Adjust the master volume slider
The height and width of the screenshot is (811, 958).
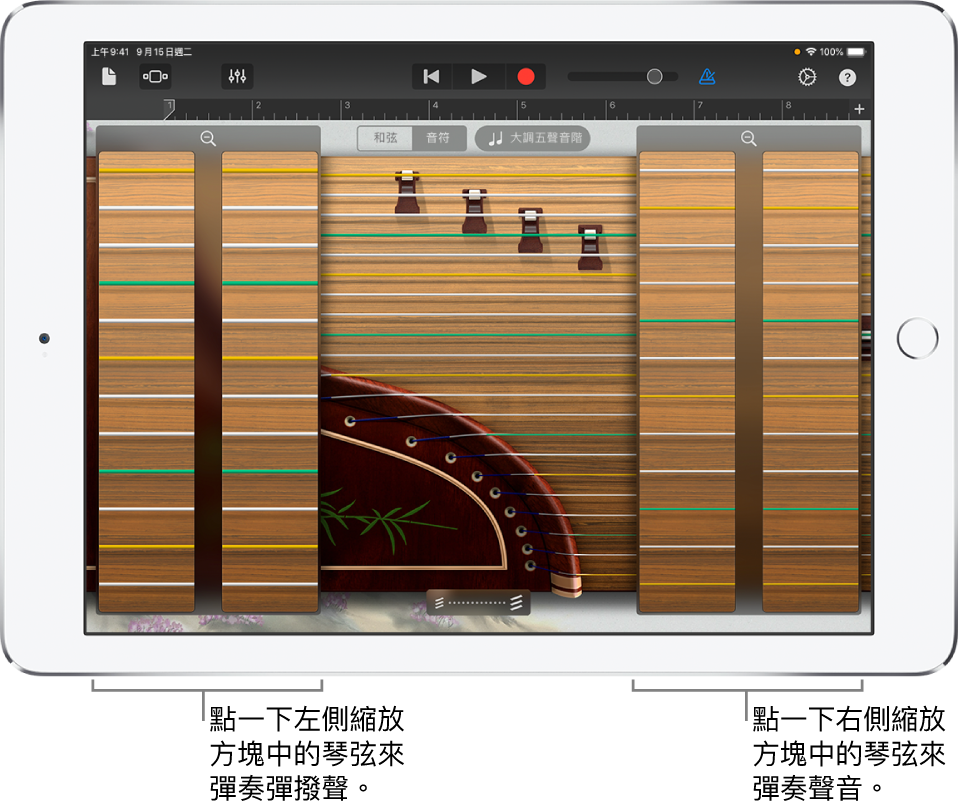click(x=654, y=77)
